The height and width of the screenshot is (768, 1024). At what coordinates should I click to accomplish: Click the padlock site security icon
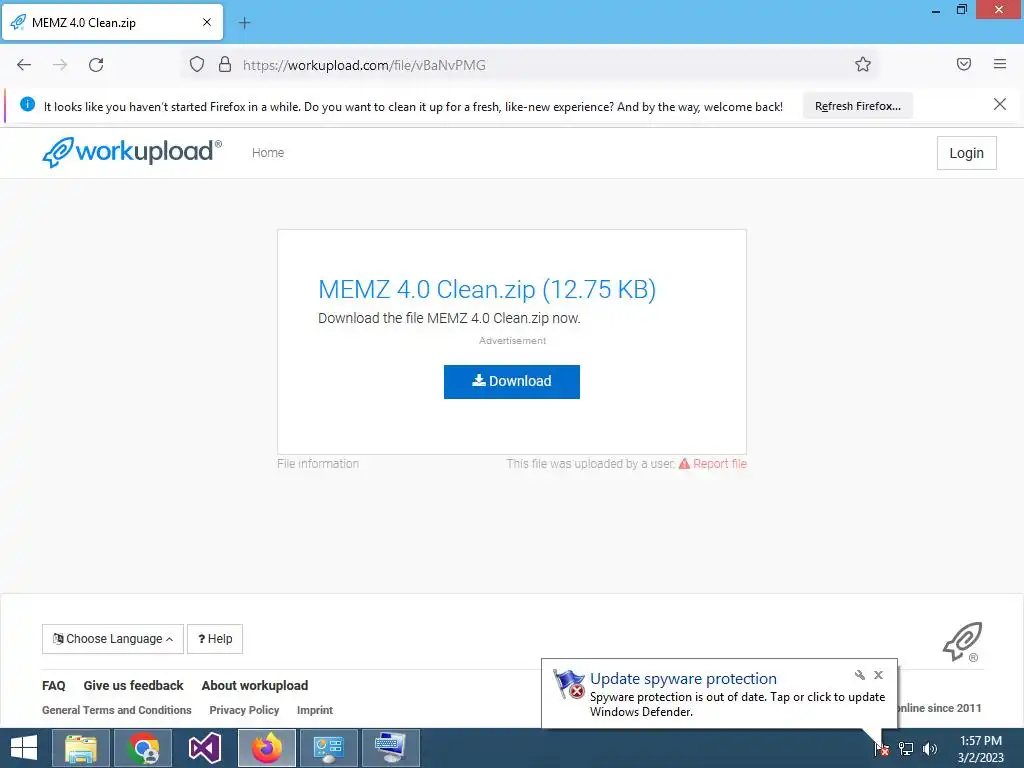(225, 65)
